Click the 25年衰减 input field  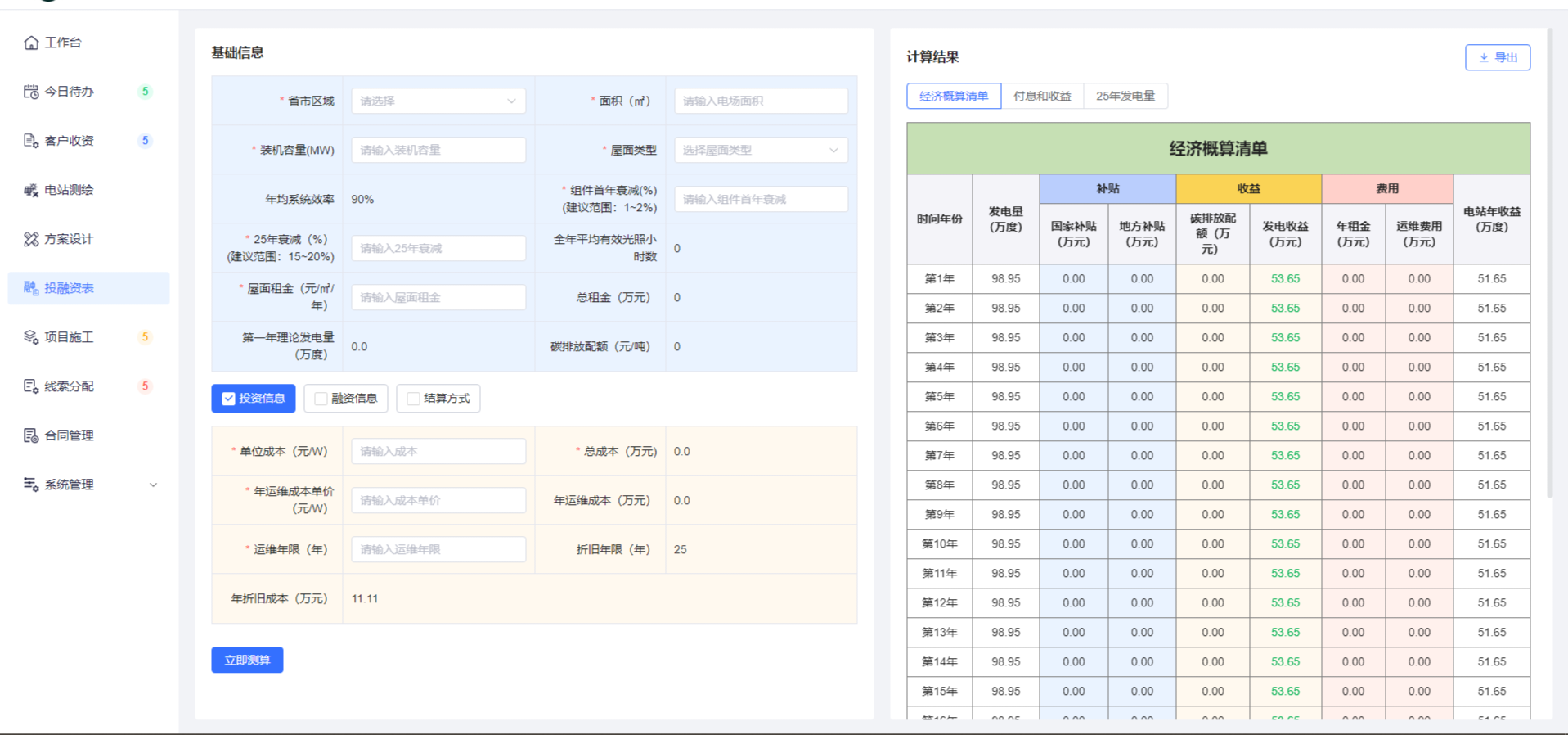(x=438, y=248)
